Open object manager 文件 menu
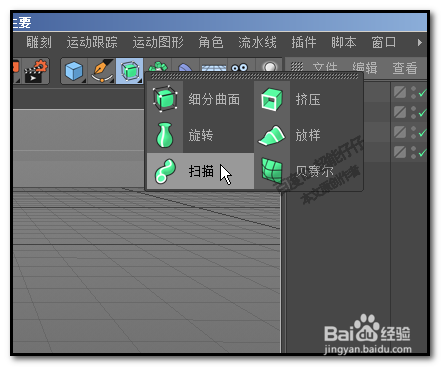This screenshot has height=367, width=441. pyautogui.click(x=325, y=68)
